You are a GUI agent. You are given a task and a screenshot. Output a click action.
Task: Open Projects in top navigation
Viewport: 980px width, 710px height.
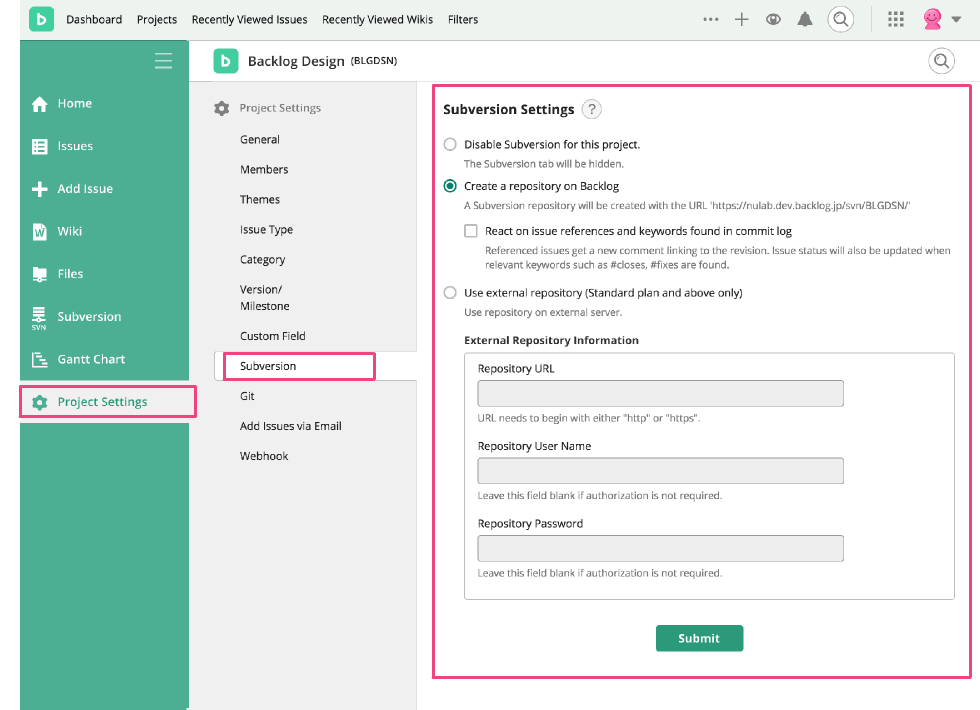(157, 19)
